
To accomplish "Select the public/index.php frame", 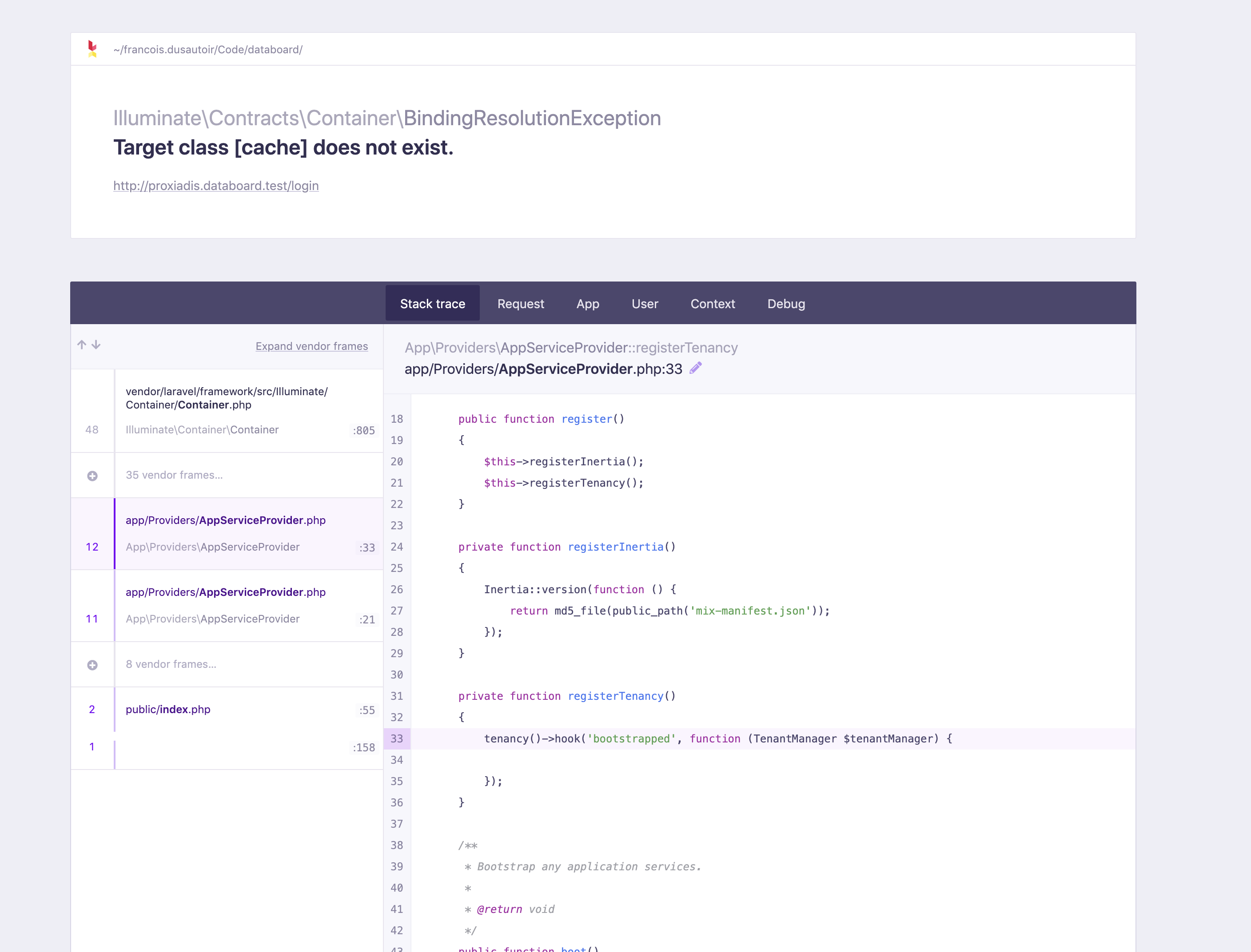I will [226, 710].
